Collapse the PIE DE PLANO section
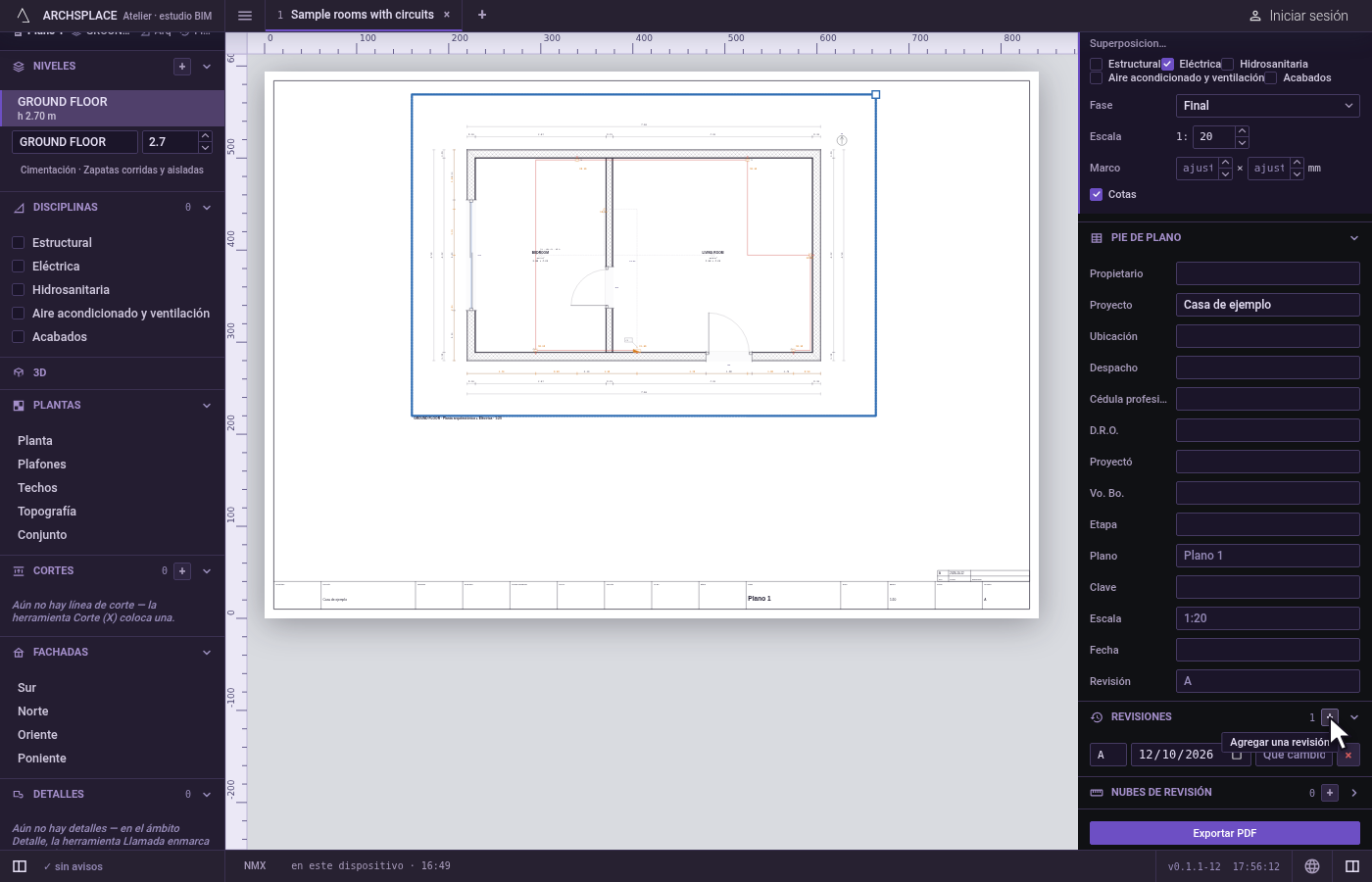Image resolution: width=1372 pixels, height=882 pixels. click(x=1354, y=238)
